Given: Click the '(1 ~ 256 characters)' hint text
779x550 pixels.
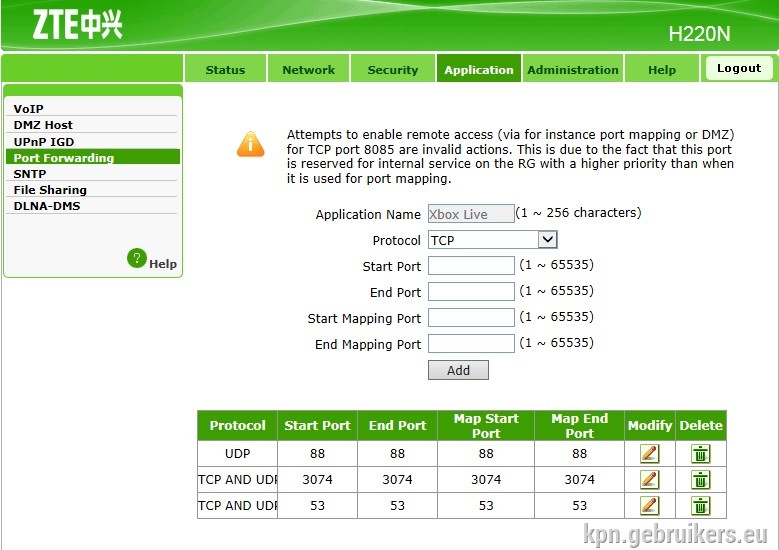Looking at the screenshot, I should click(578, 213).
